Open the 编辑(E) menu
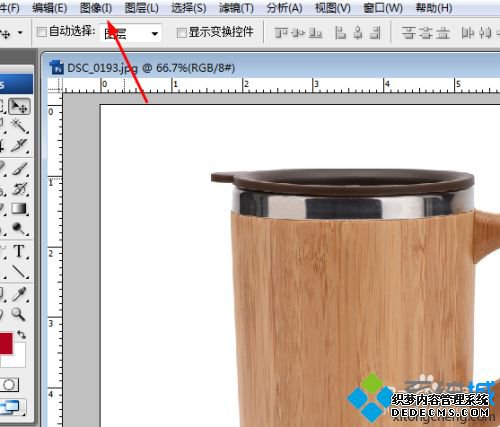The image size is (500, 427). coord(50,8)
